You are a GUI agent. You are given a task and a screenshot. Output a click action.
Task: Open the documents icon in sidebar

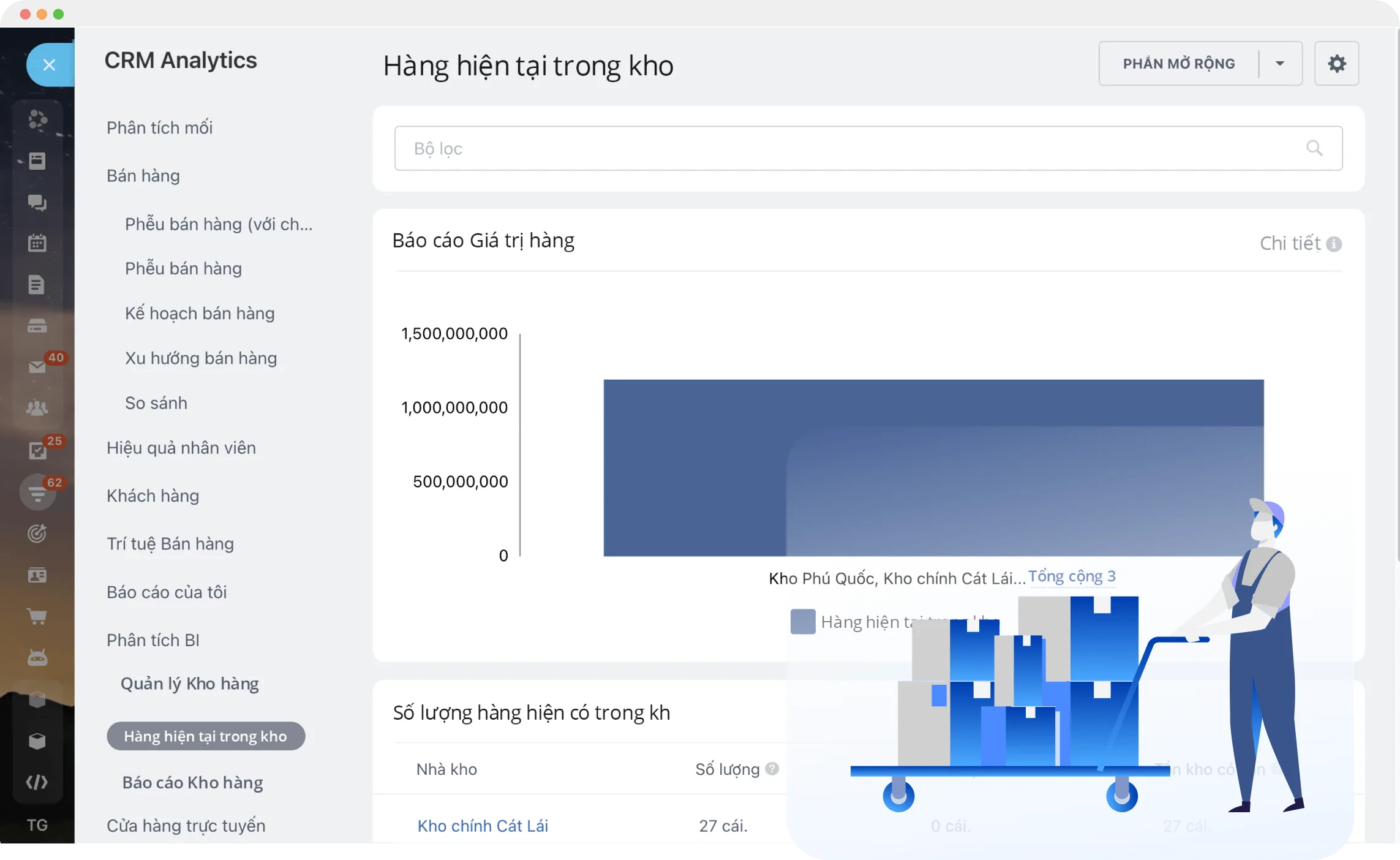(x=37, y=285)
